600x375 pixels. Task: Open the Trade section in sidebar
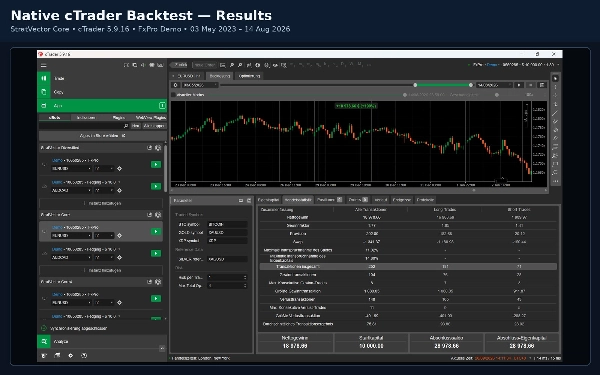click(102, 78)
